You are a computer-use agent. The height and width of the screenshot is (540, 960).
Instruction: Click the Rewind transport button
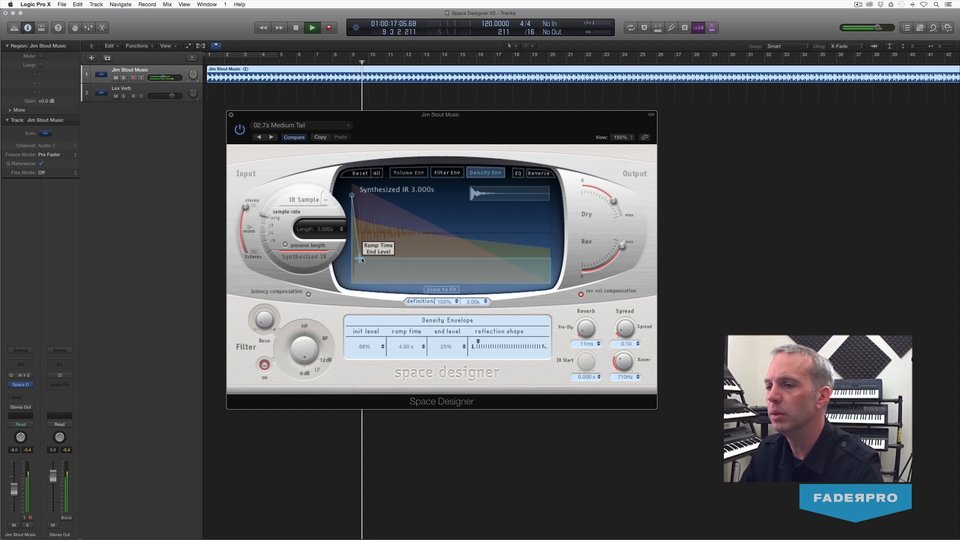pos(263,28)
